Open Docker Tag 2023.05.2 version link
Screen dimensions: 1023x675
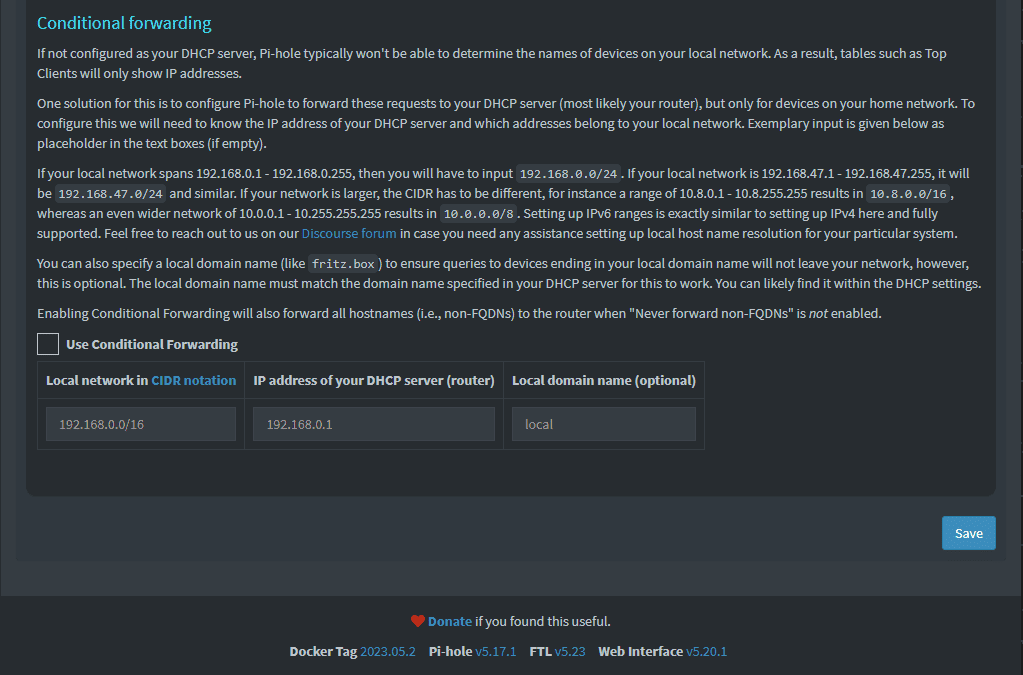[387, 651]
